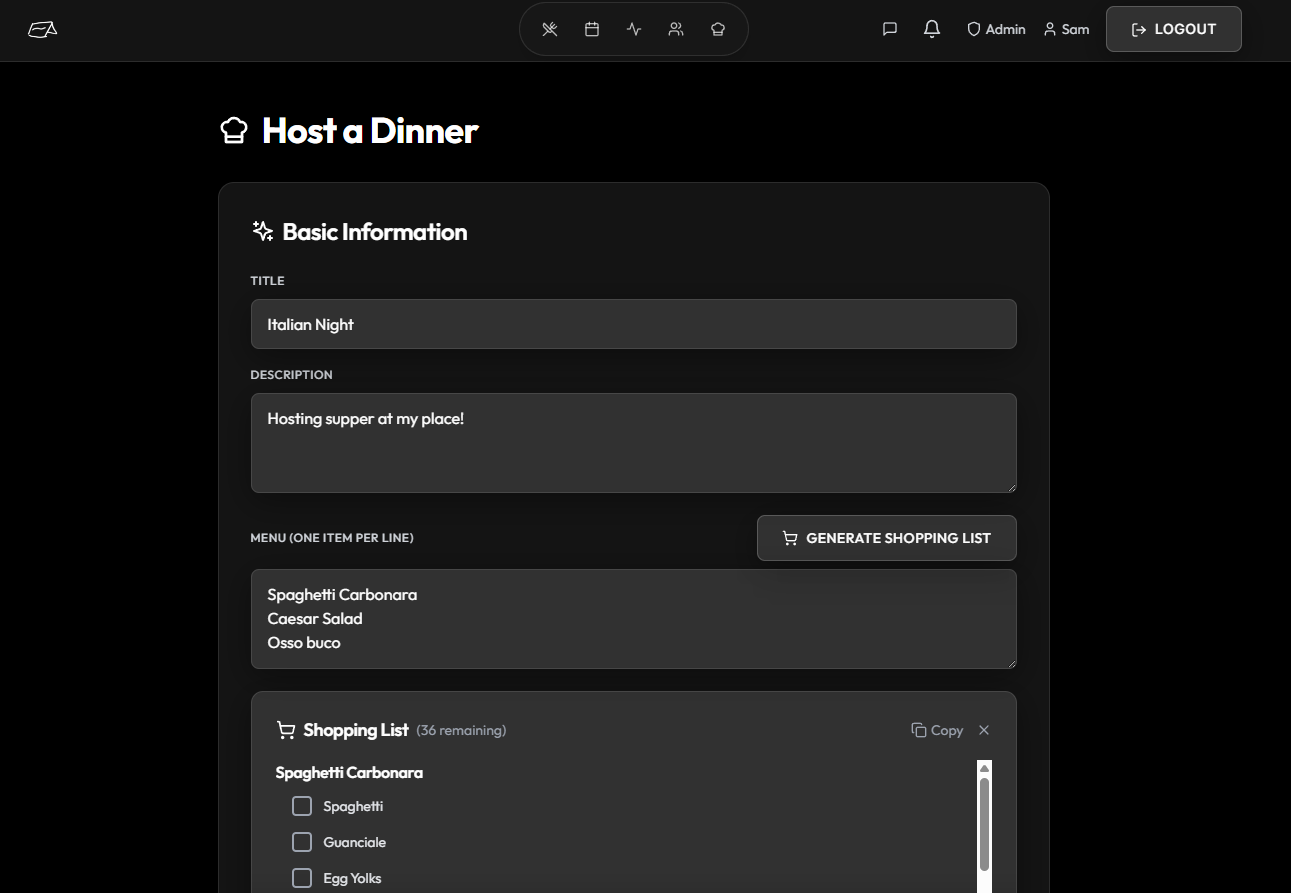
Task: Click the LOGOUT button
Action: coord(1174,29)
